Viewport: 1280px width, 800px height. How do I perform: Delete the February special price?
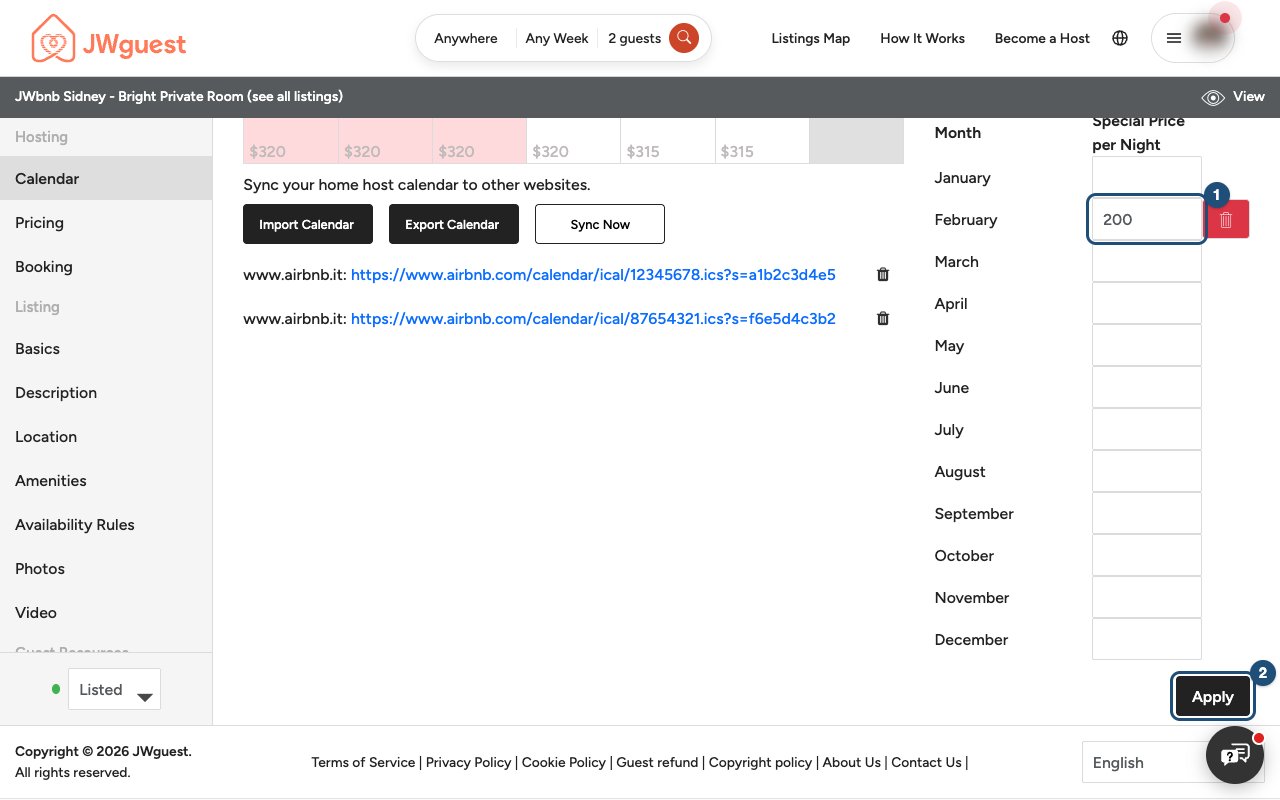[1228, 220]
